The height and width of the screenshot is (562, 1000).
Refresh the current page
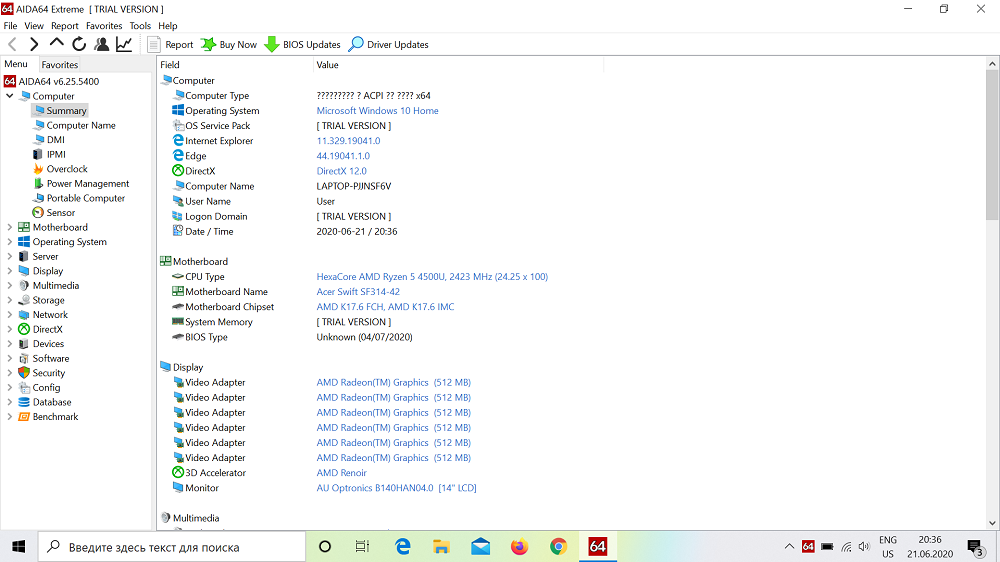pyautogui.click(x=79, y=44)
